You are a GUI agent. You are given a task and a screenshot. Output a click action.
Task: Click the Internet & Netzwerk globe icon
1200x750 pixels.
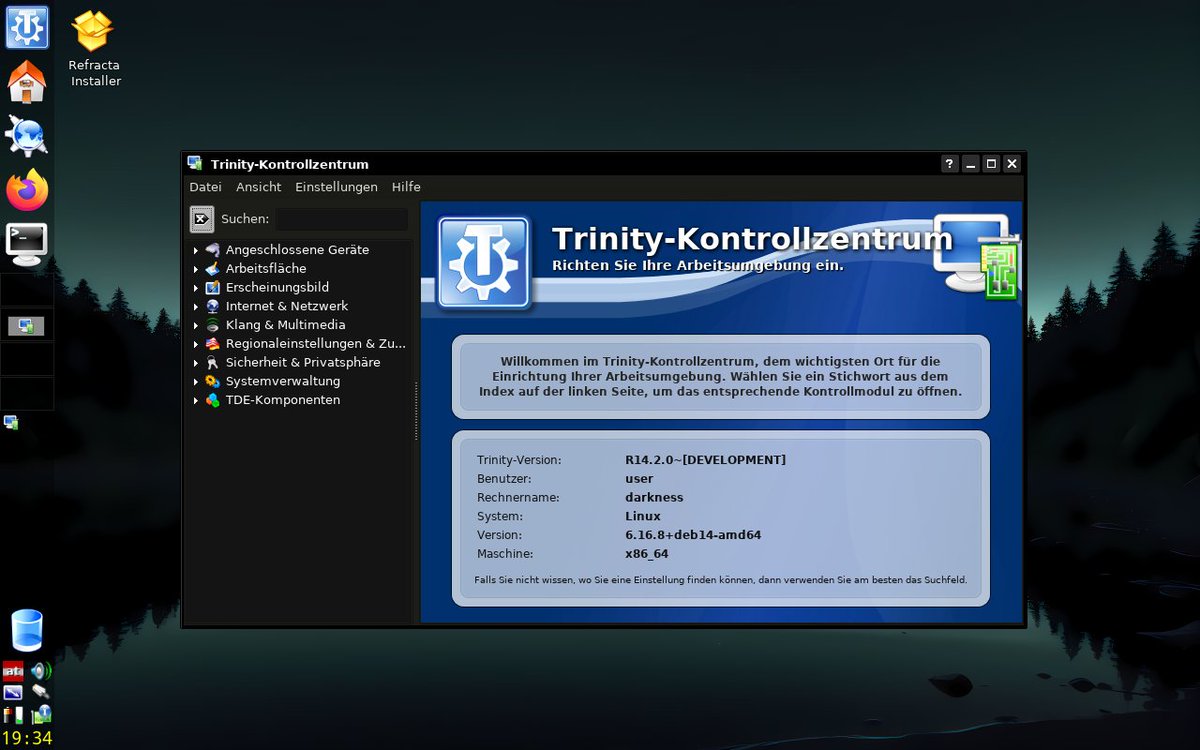pyautogui.click(x=212, y=306)
